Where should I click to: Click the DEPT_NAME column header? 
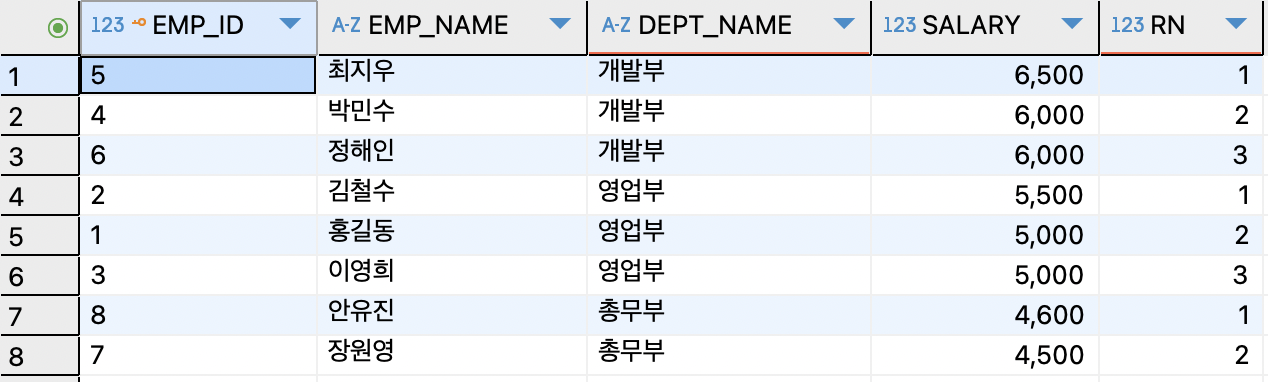729,27
